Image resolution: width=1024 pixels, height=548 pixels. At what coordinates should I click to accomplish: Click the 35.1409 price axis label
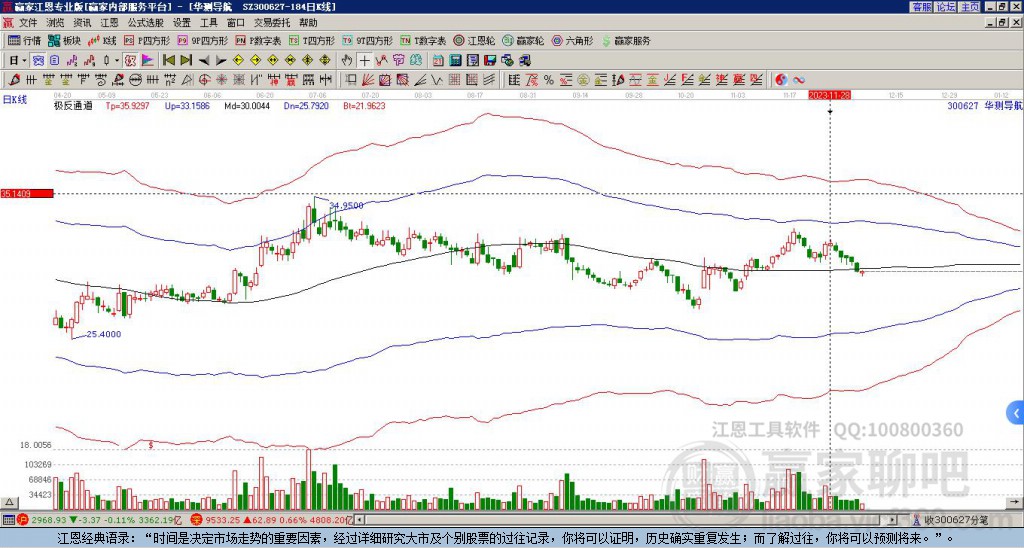point(27,193)
